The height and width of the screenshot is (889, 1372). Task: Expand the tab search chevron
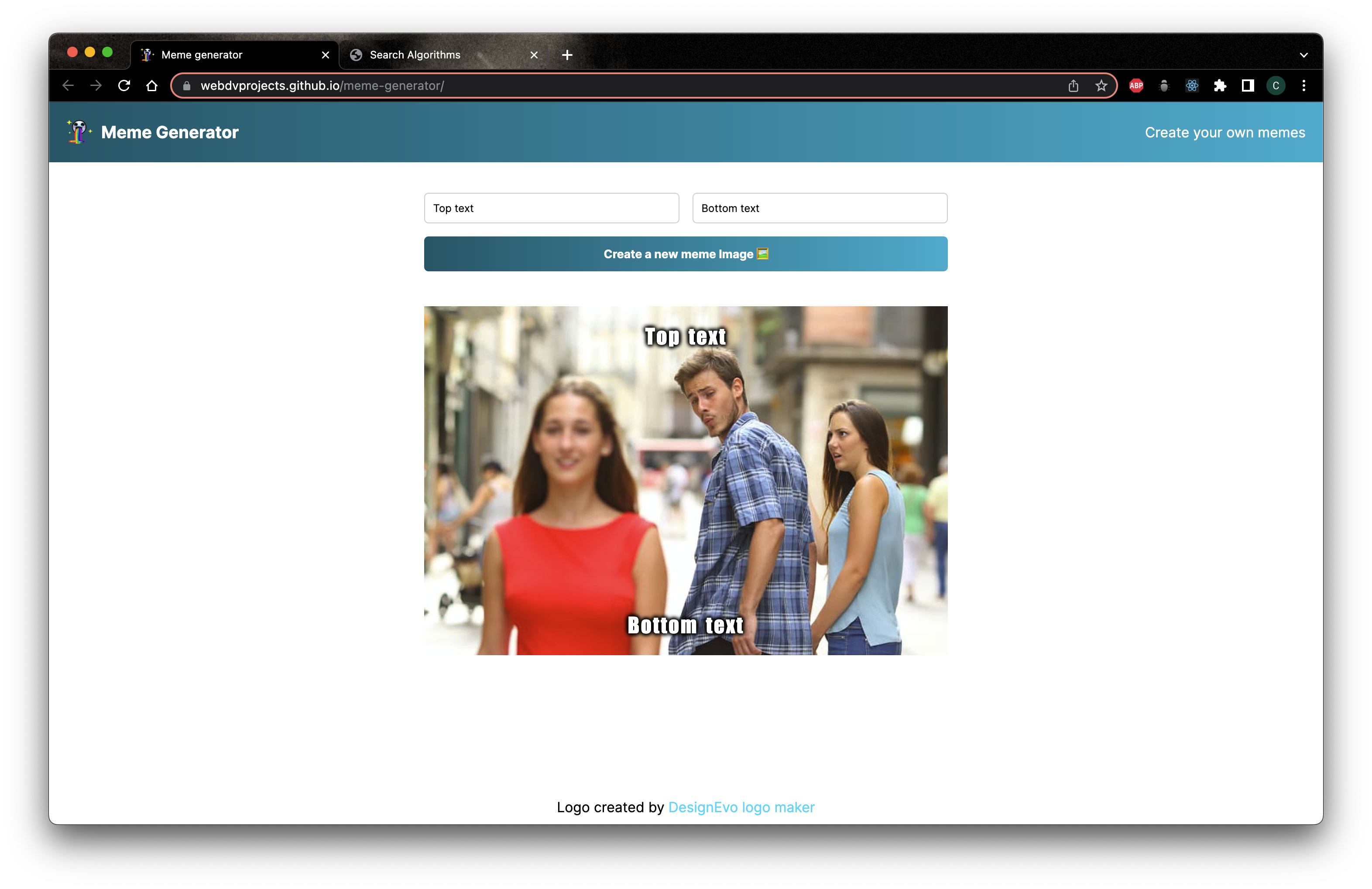click(x=1303, y=55)
